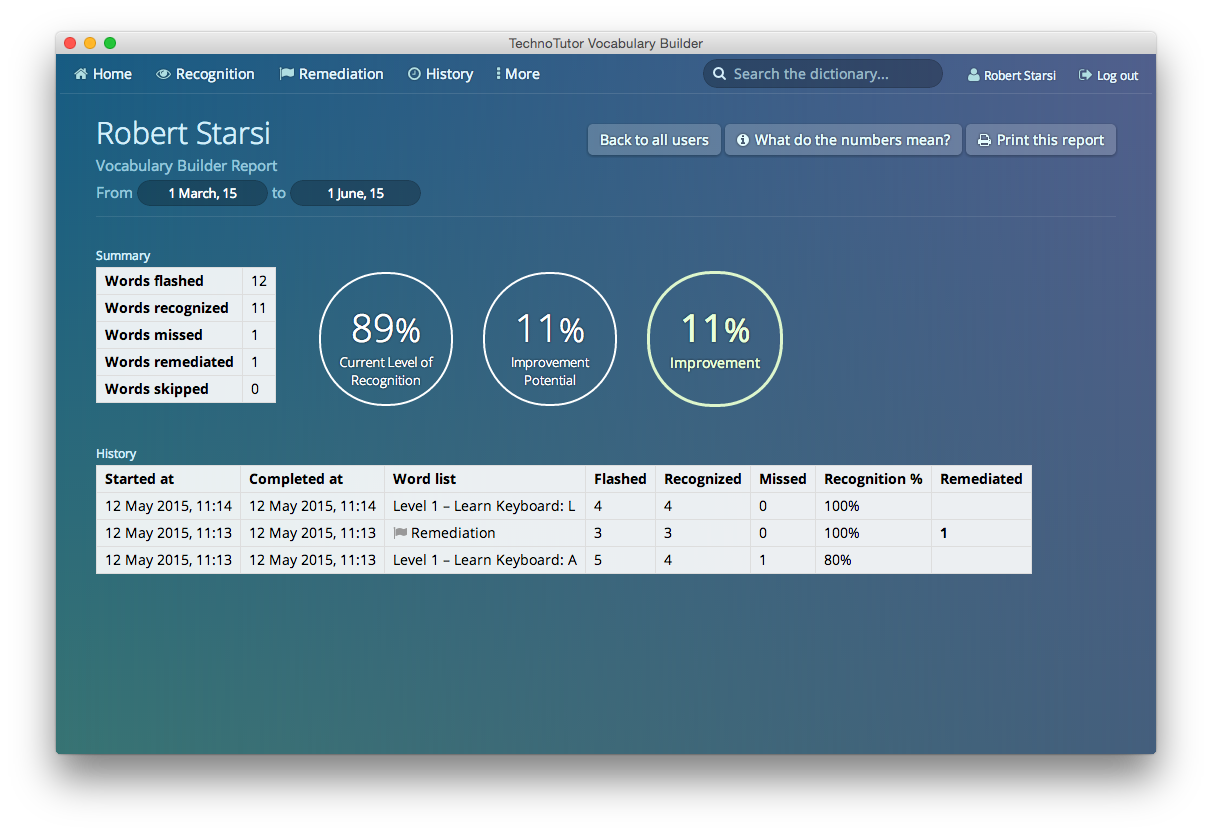Open the Recognition eye icon

point(163,73)
